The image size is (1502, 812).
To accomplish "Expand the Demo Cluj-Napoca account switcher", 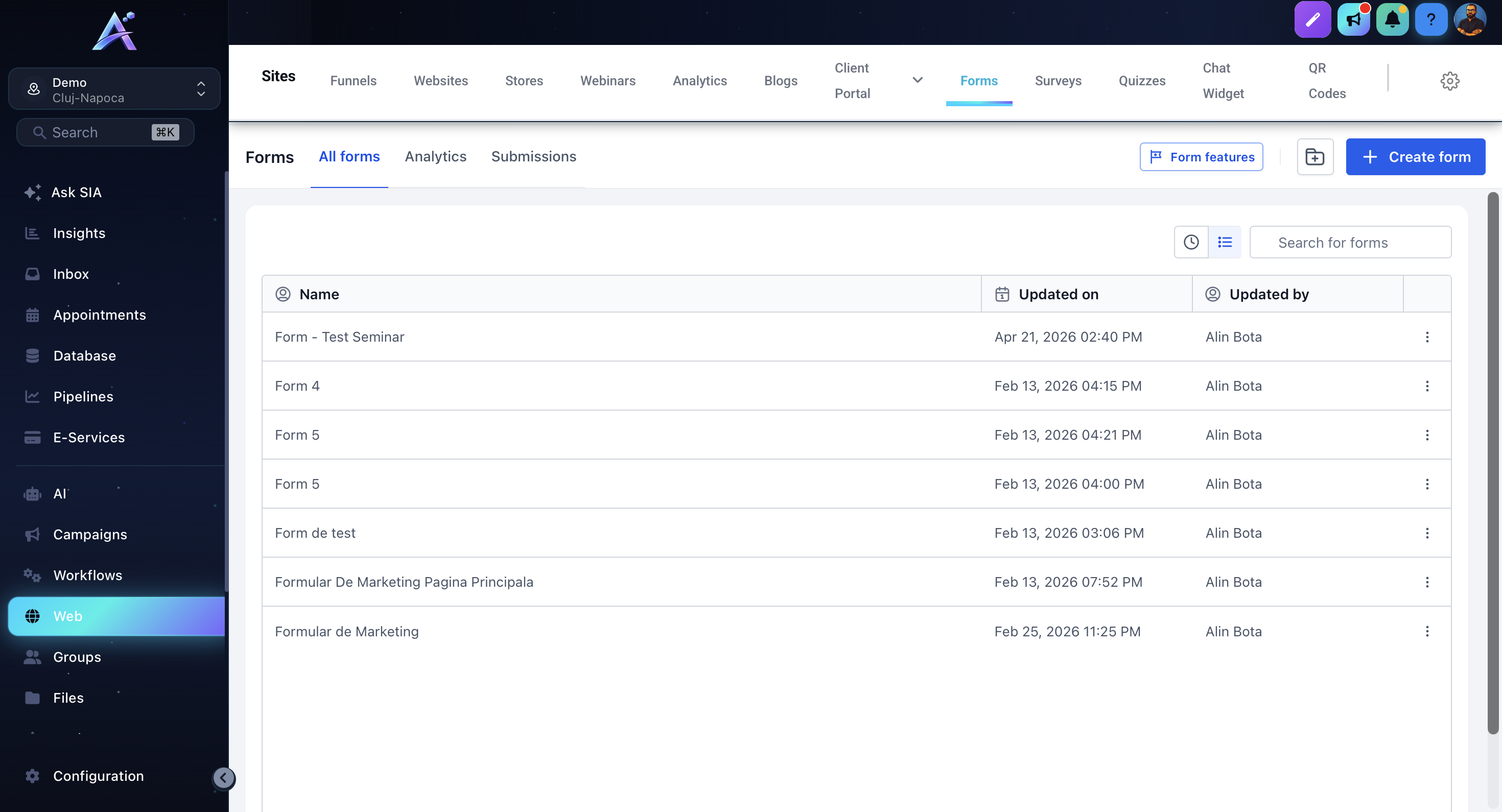I will pyautogui.click(x=114, y=89).
